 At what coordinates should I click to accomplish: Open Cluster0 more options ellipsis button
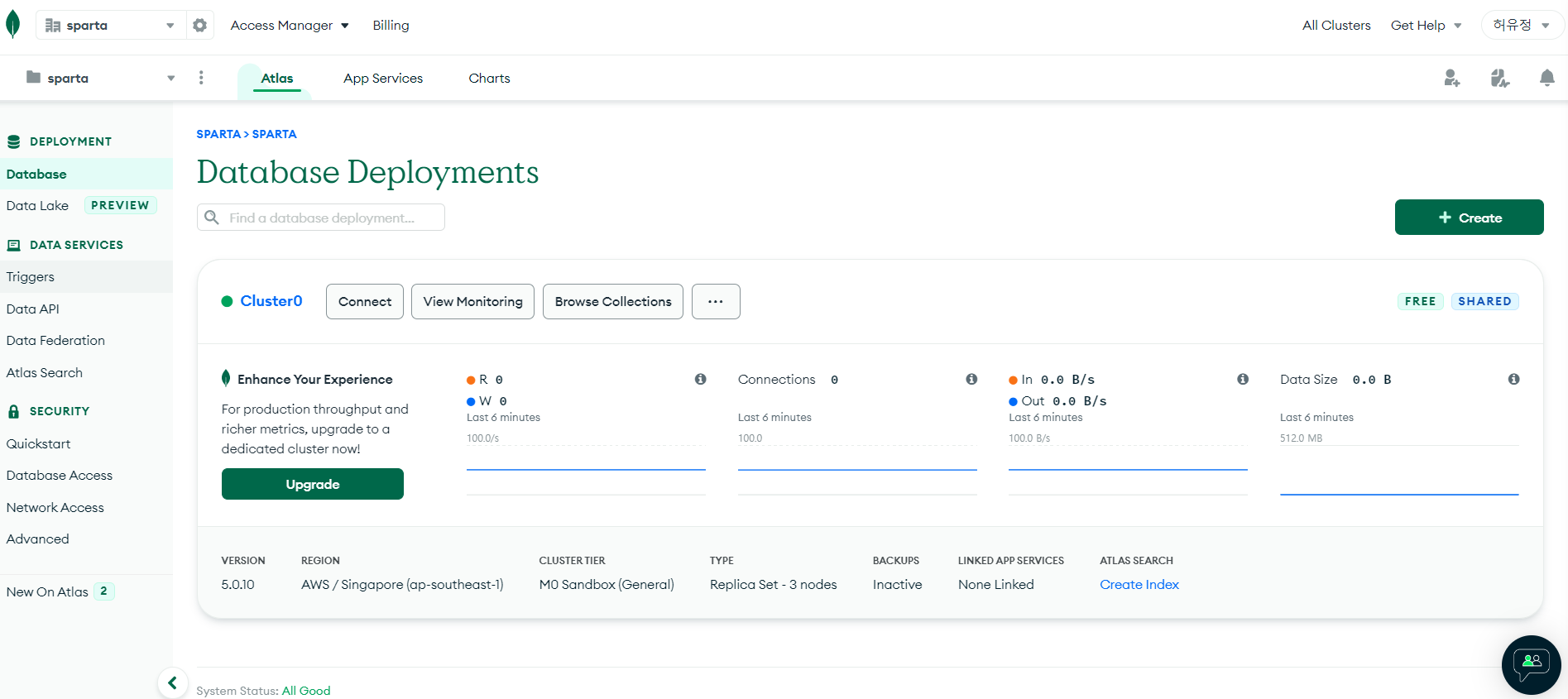716,301
